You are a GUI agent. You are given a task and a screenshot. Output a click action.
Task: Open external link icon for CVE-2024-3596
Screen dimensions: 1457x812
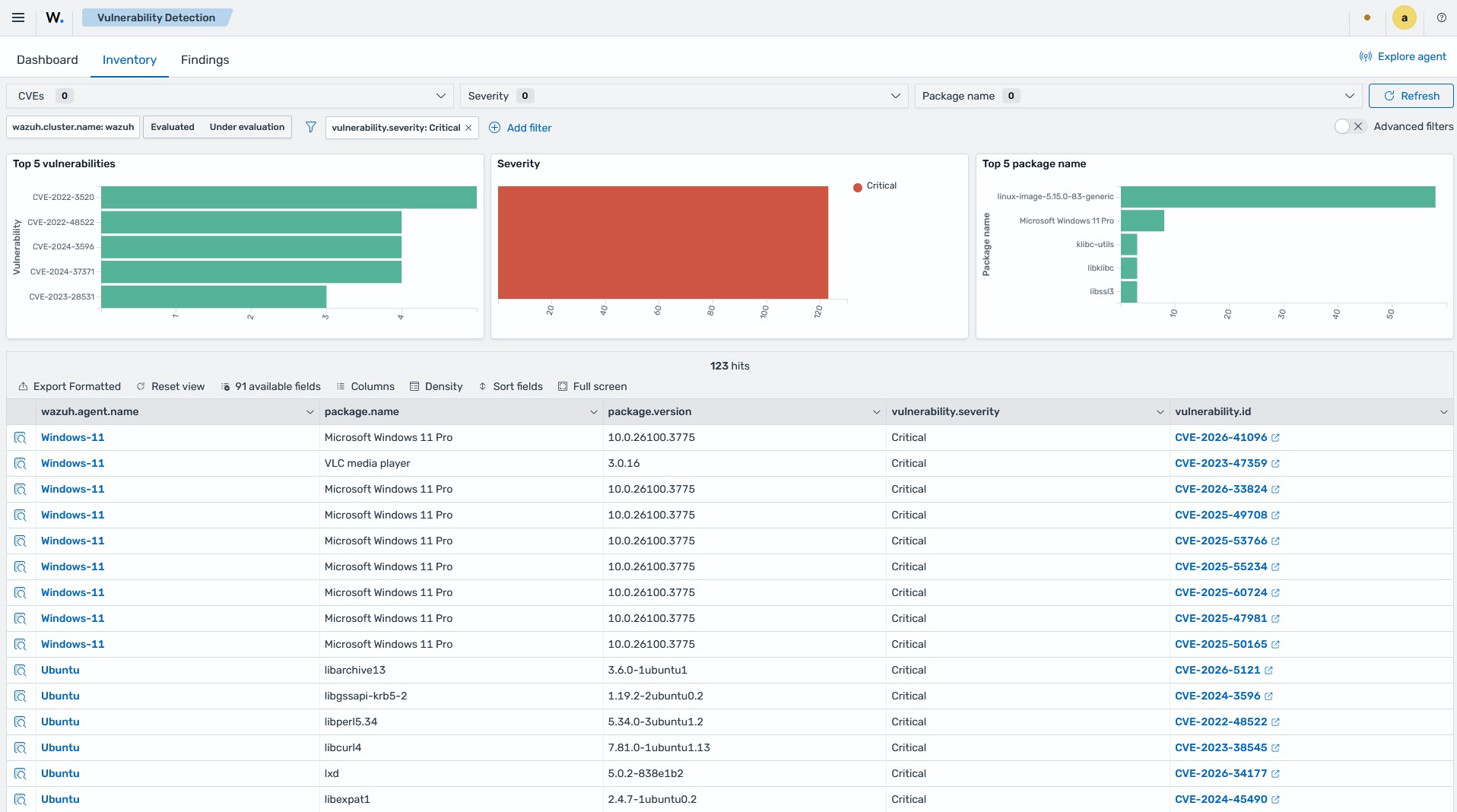pyautogui.click(x=1268, y=696)
